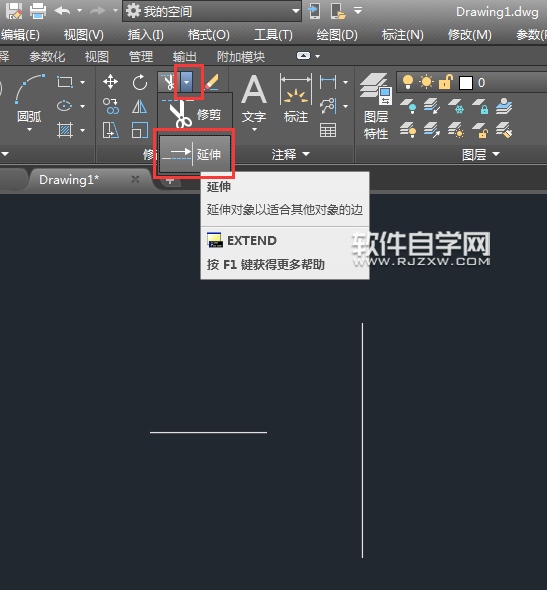Open the Undo history dropdown arrow
The height and width of the screenshot is (590, 547).
click(79, 11)
